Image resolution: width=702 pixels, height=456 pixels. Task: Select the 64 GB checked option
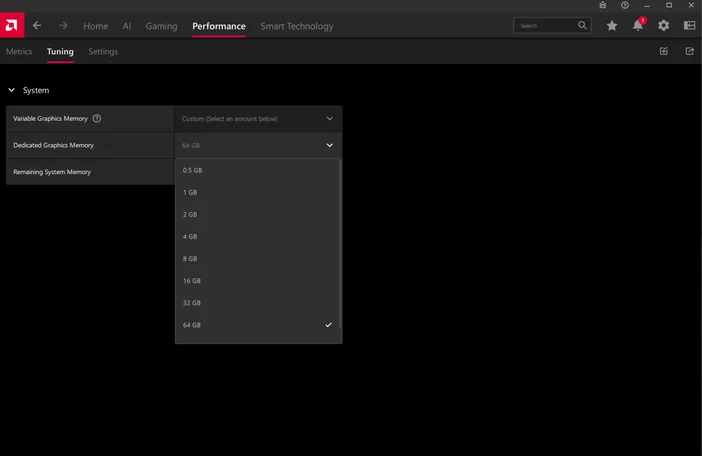pyautogui.click(x=258, y=325)
